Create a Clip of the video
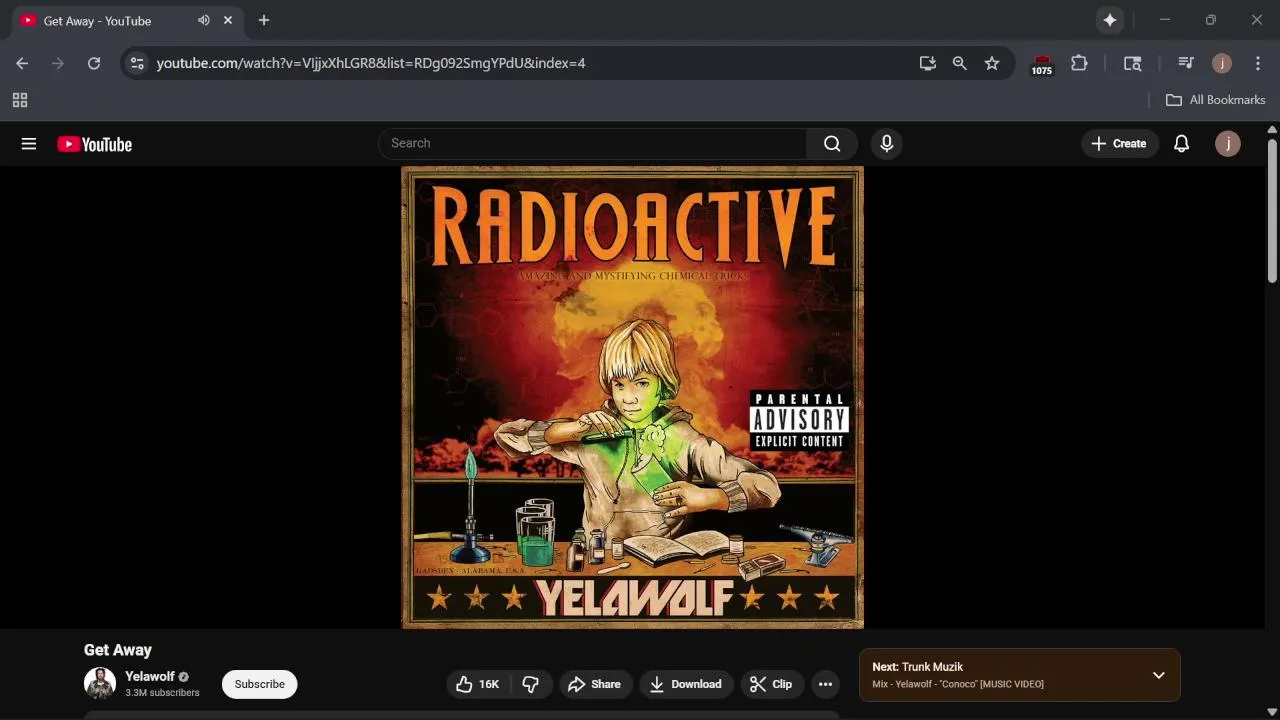 point(771,684)
